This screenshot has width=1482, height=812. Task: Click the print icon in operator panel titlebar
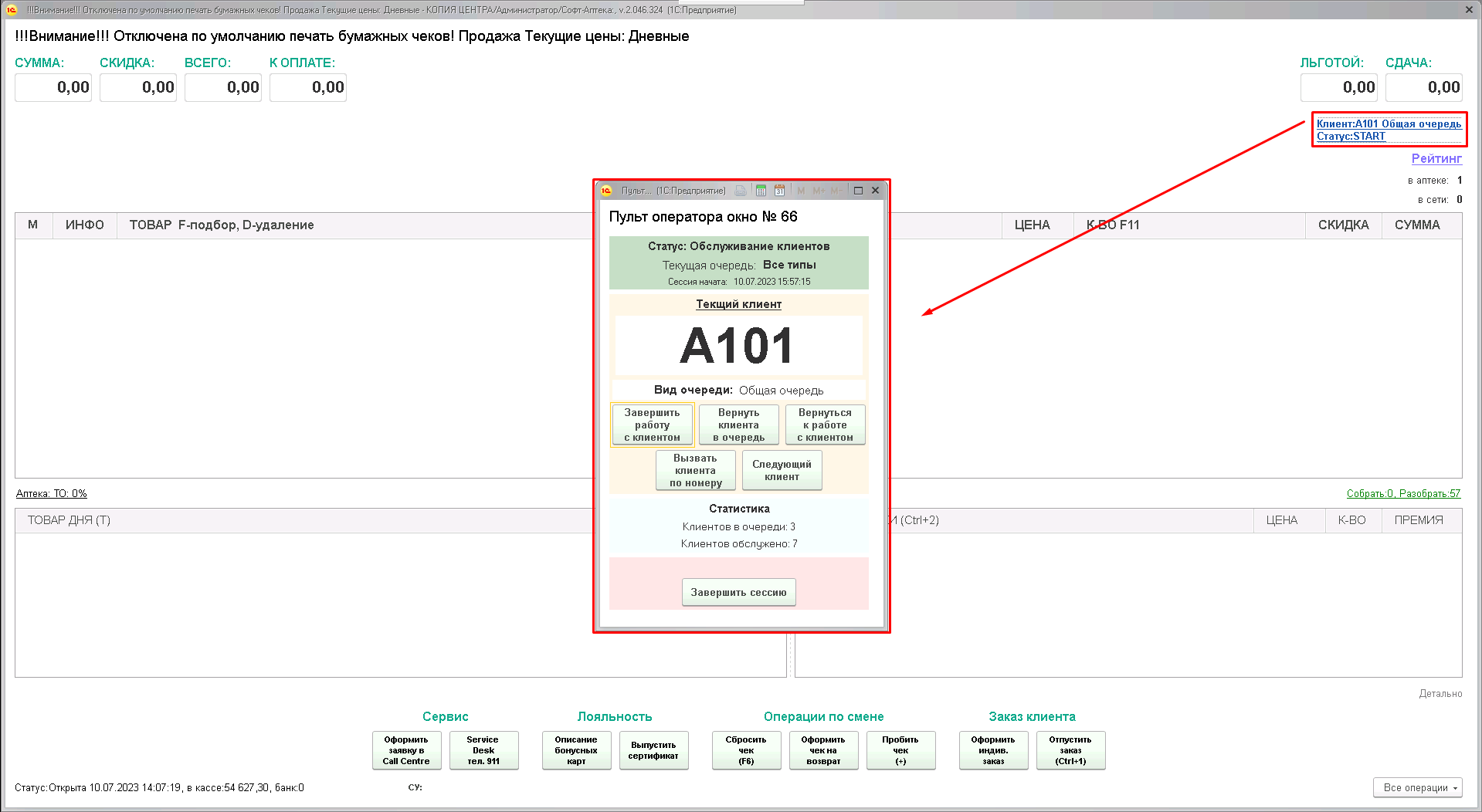[741, 191]
